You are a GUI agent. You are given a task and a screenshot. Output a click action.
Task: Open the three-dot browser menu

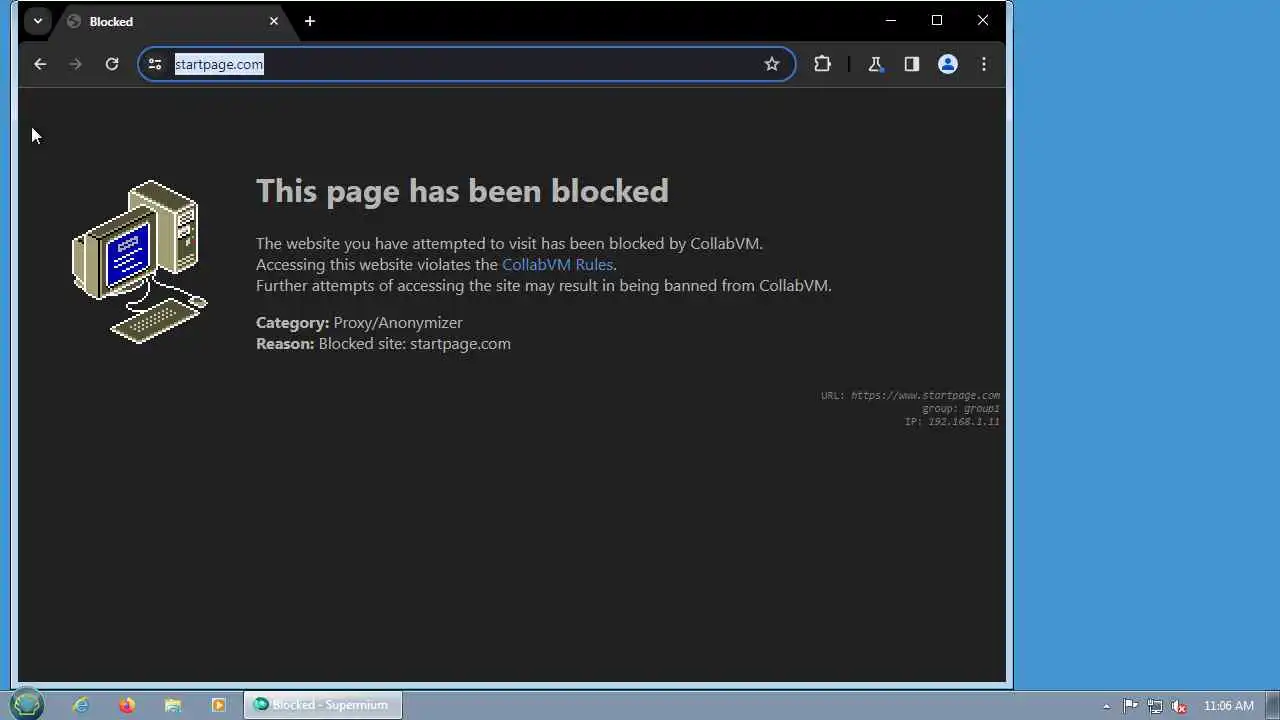coord(984,64)
